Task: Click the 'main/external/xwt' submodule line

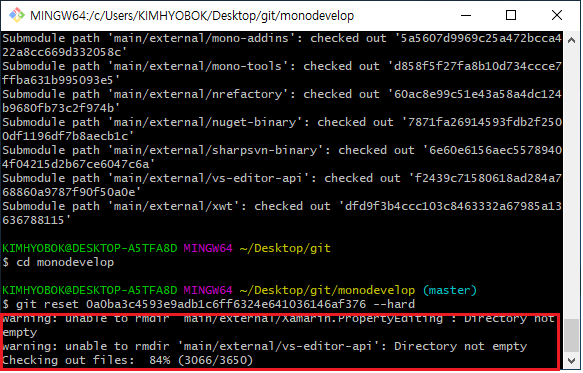Action: (282, 213)
